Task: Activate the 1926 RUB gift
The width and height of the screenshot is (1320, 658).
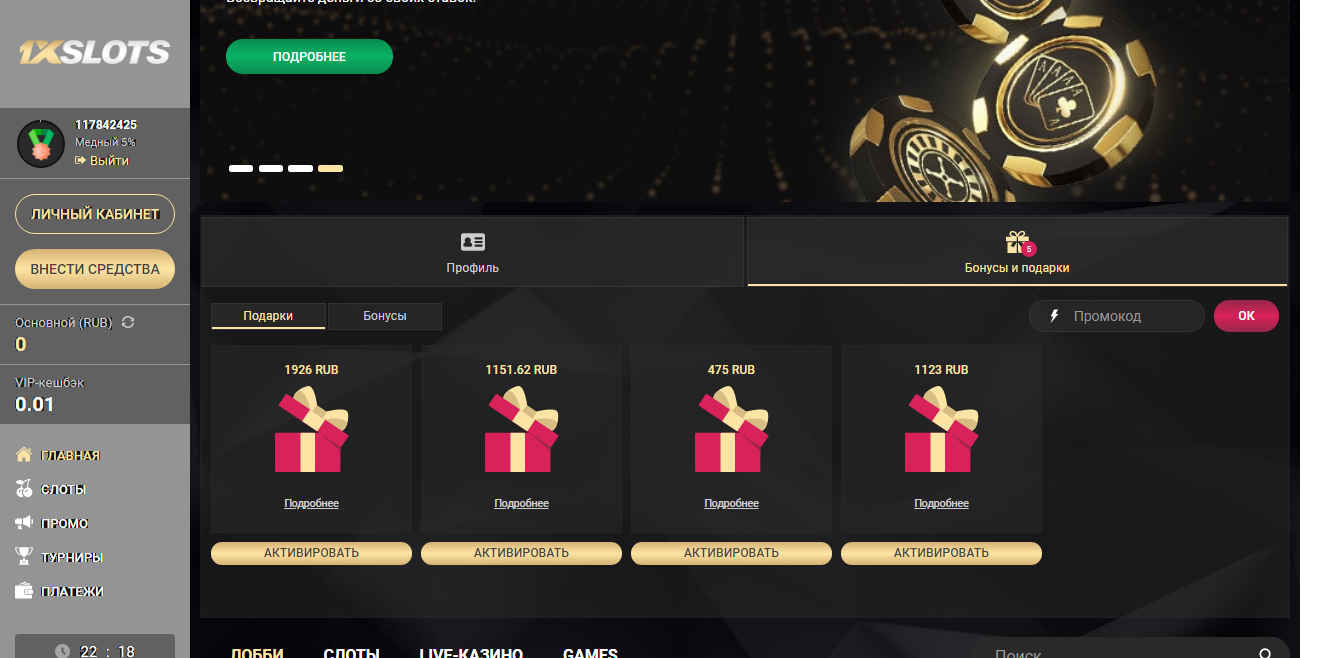Action: point(311,553)
